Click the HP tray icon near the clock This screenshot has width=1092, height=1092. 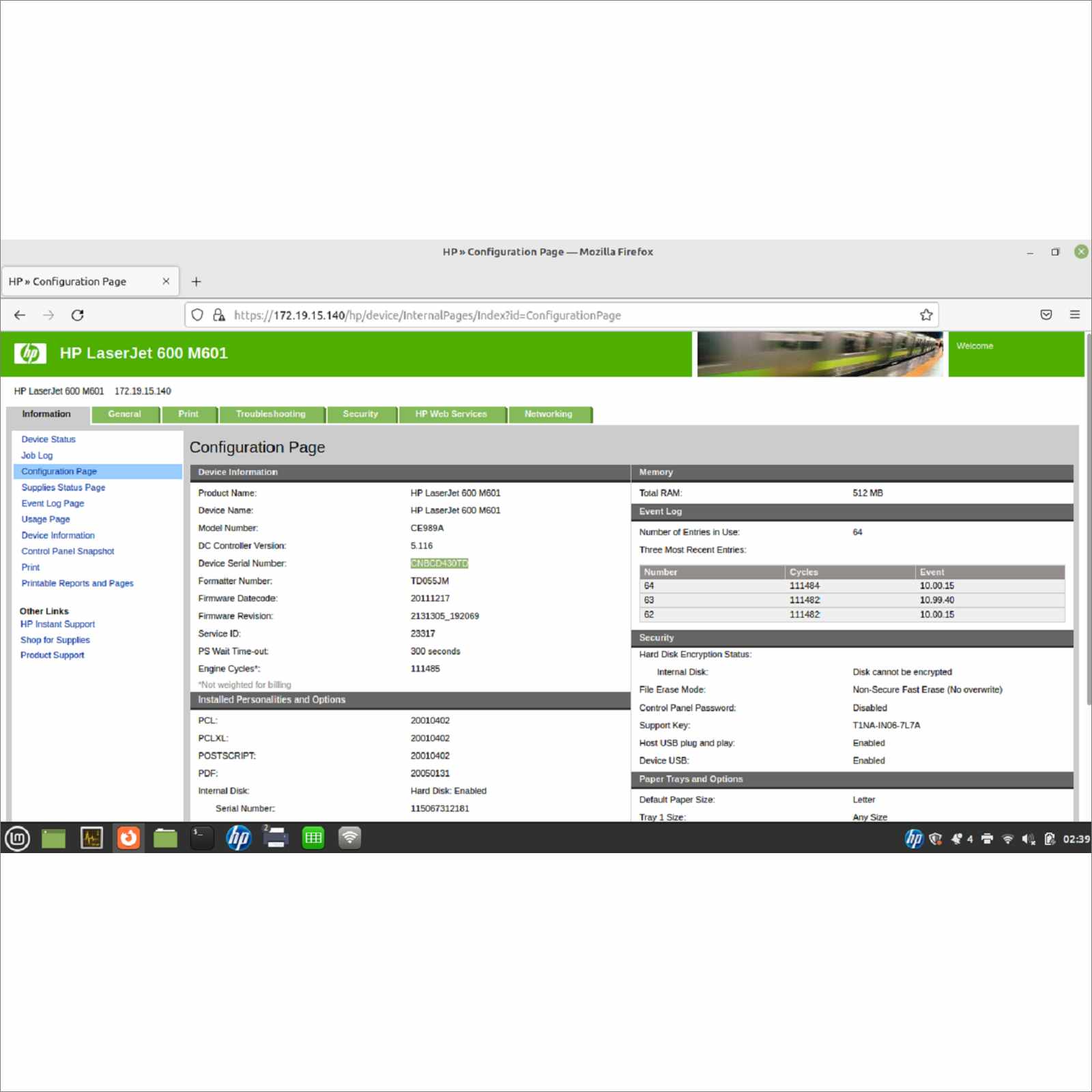pos(914,839)
